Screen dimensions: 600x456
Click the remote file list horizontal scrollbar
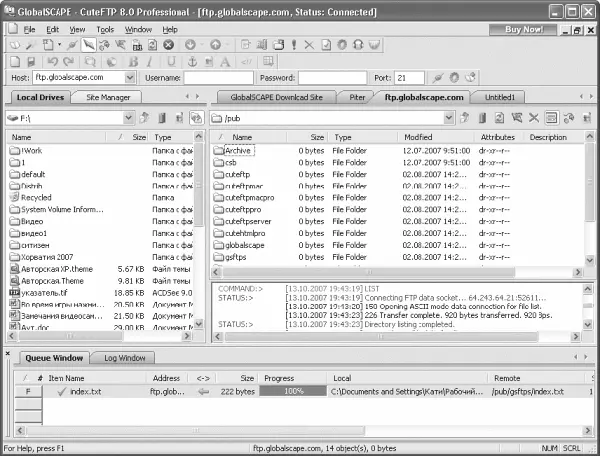(396, 272)
